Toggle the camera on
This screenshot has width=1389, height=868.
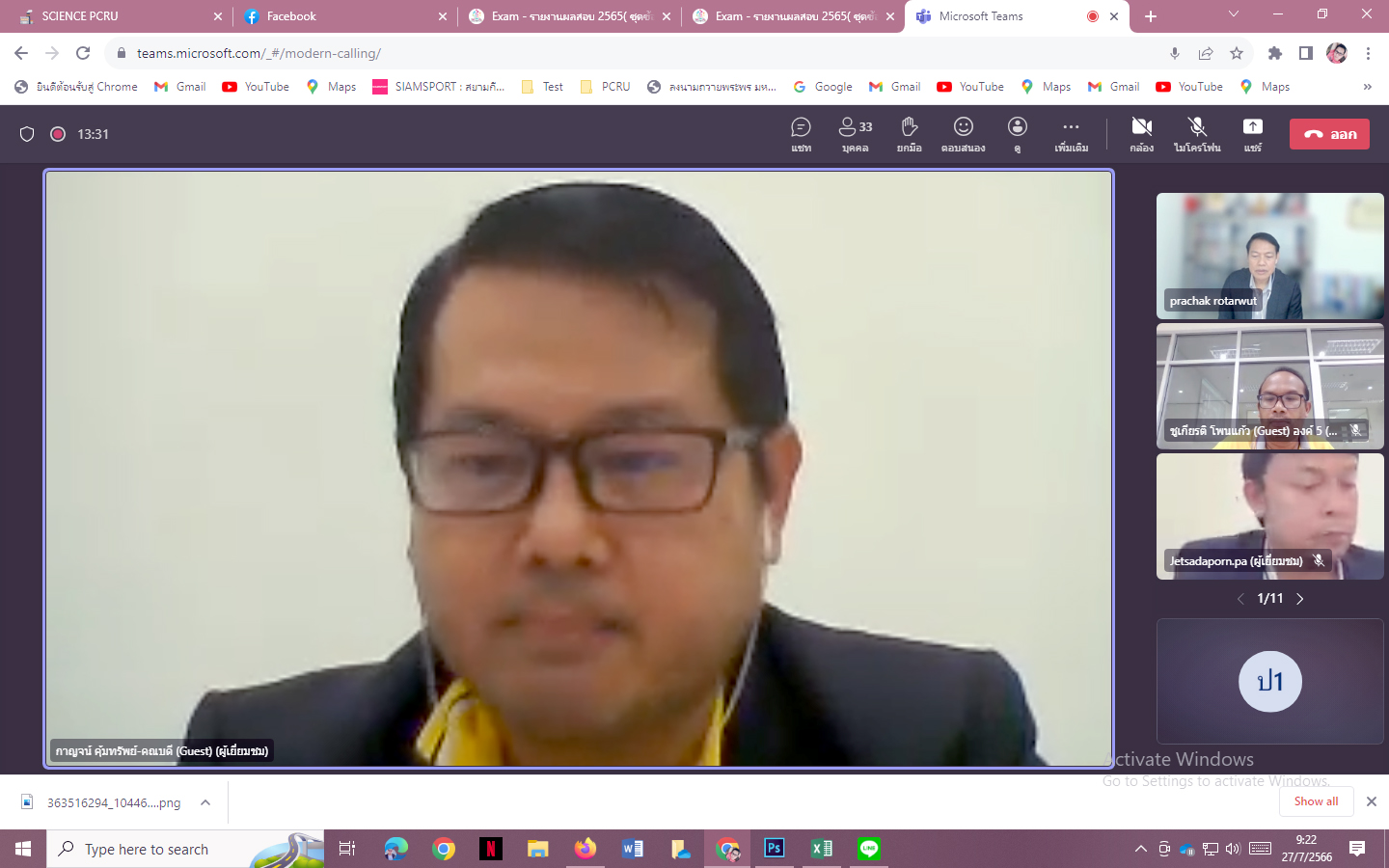(1141, 134)
